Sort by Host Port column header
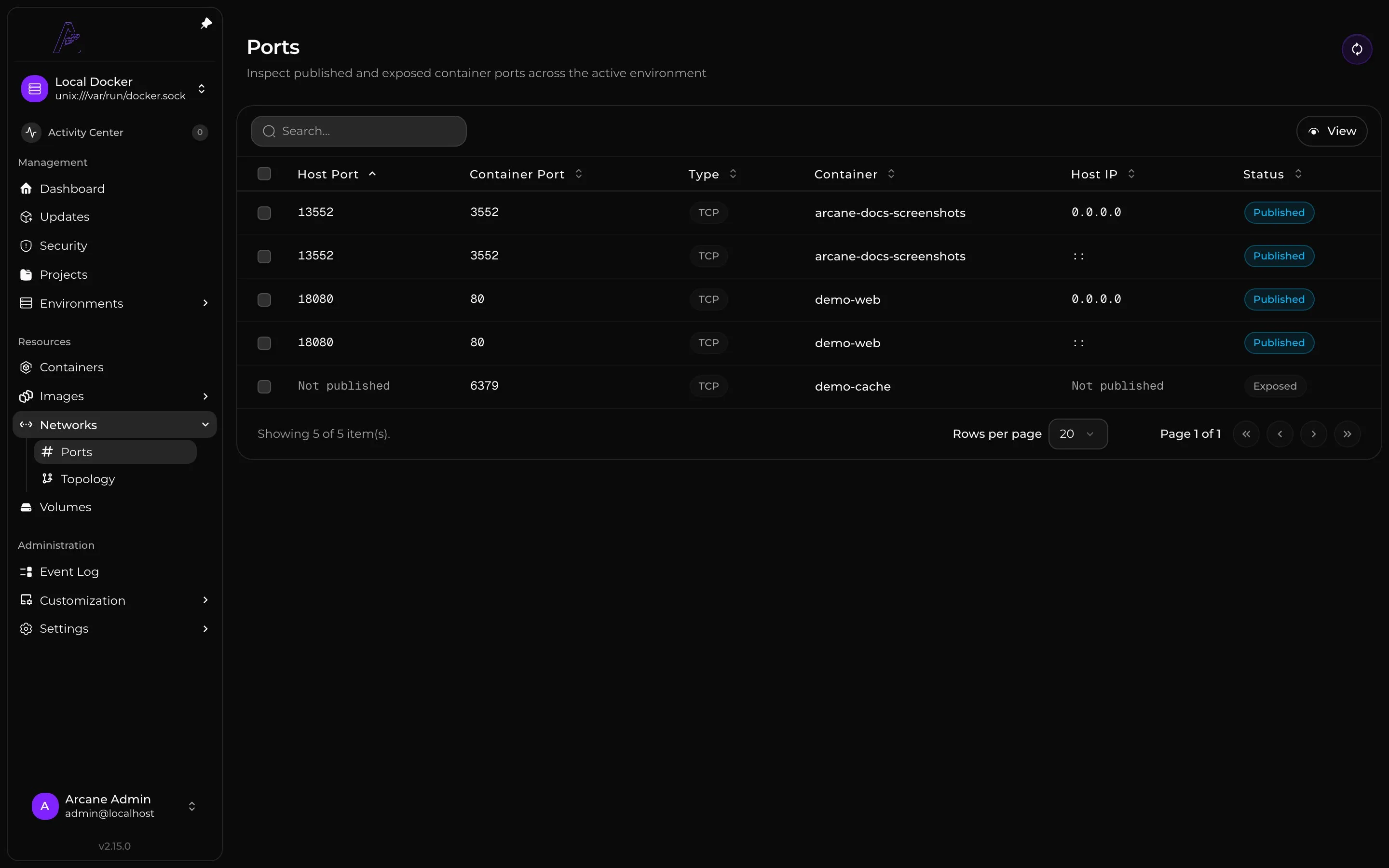 point(337,174)
